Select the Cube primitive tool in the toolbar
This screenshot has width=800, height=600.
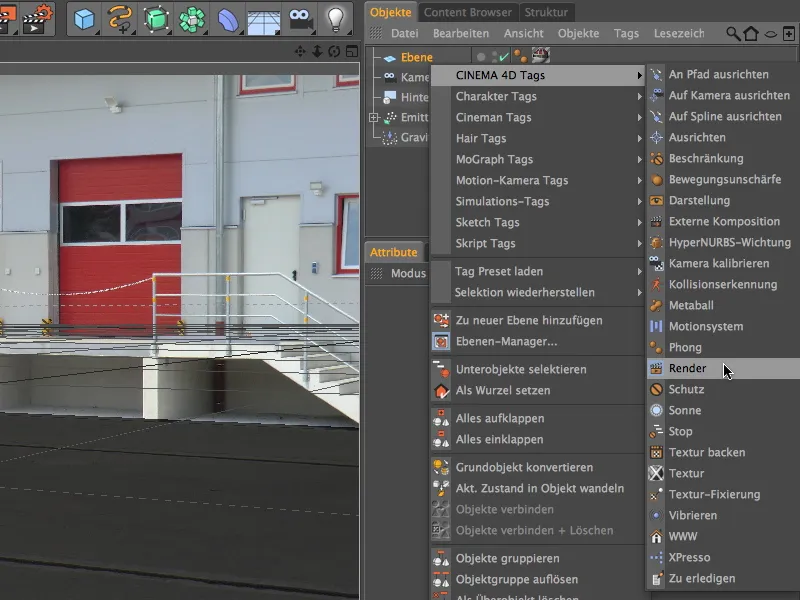pyautogui.click(x=84, y=18)
